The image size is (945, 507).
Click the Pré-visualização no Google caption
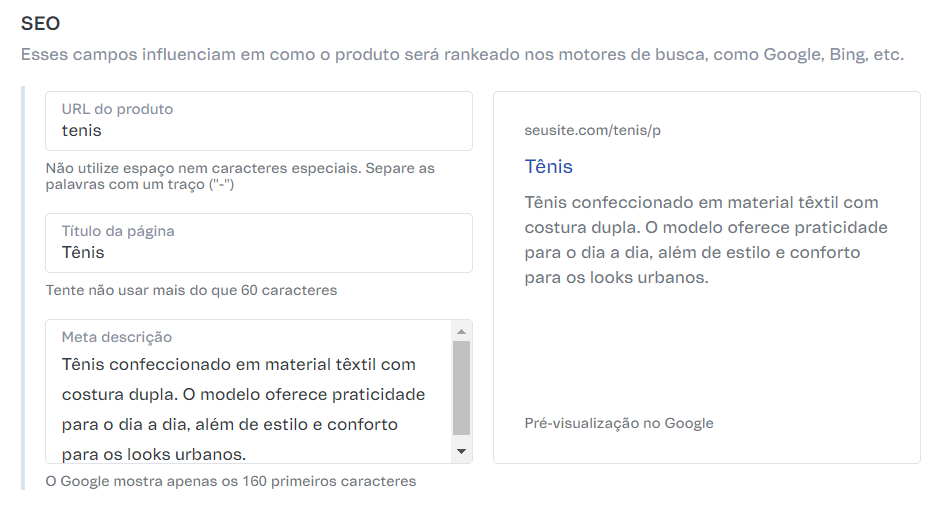(618, 423)
